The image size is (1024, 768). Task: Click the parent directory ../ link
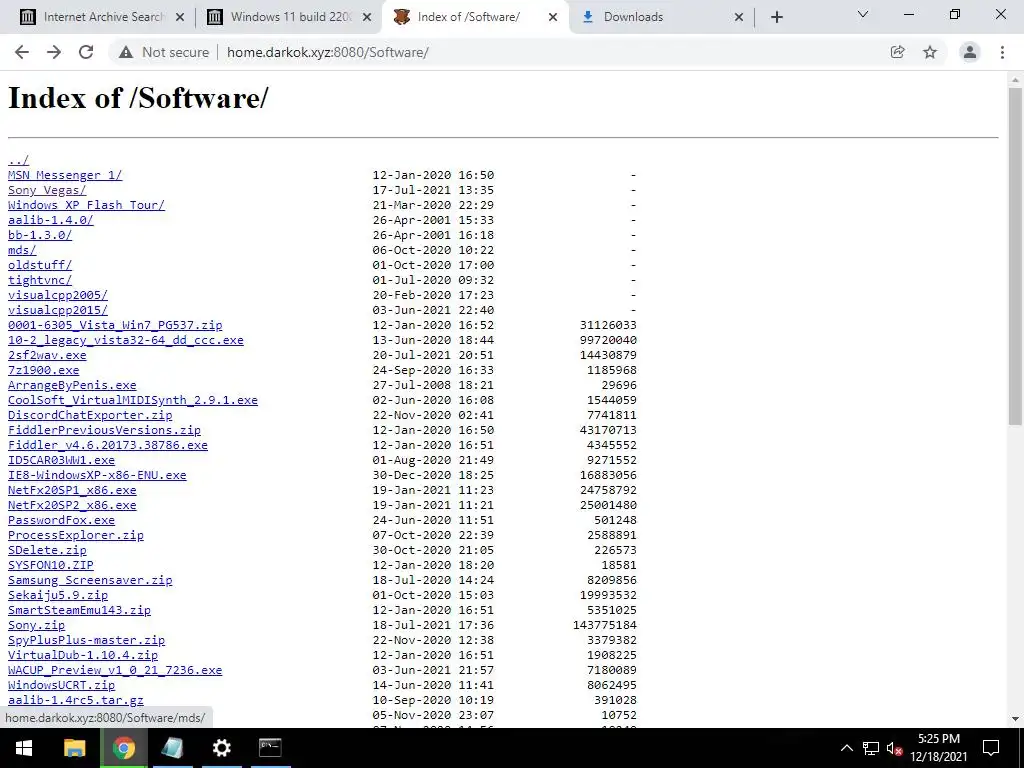(18, 160)
